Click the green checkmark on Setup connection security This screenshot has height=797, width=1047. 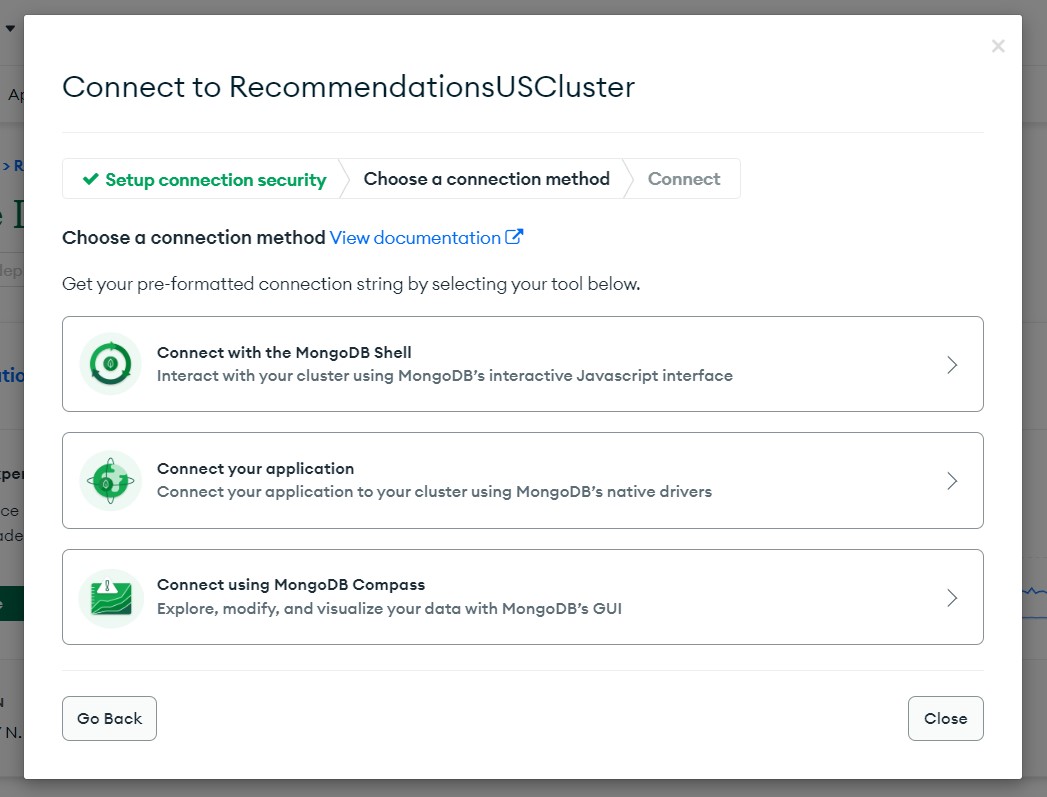(90, 179)
